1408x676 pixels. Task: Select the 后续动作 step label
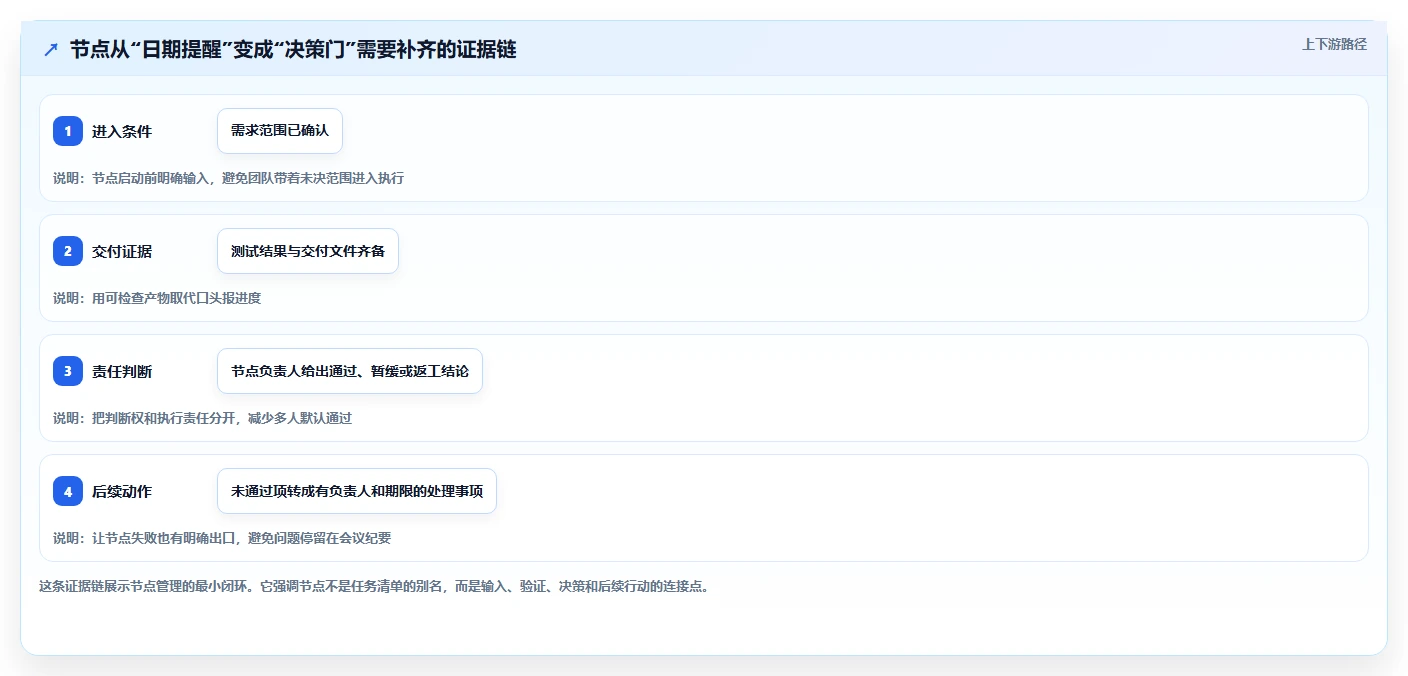(x=122, y=491)
